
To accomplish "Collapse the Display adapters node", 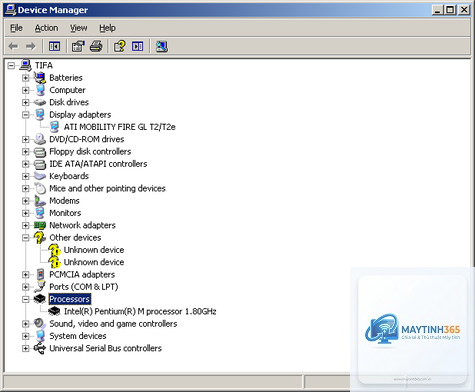I will (x=25, y=115).
